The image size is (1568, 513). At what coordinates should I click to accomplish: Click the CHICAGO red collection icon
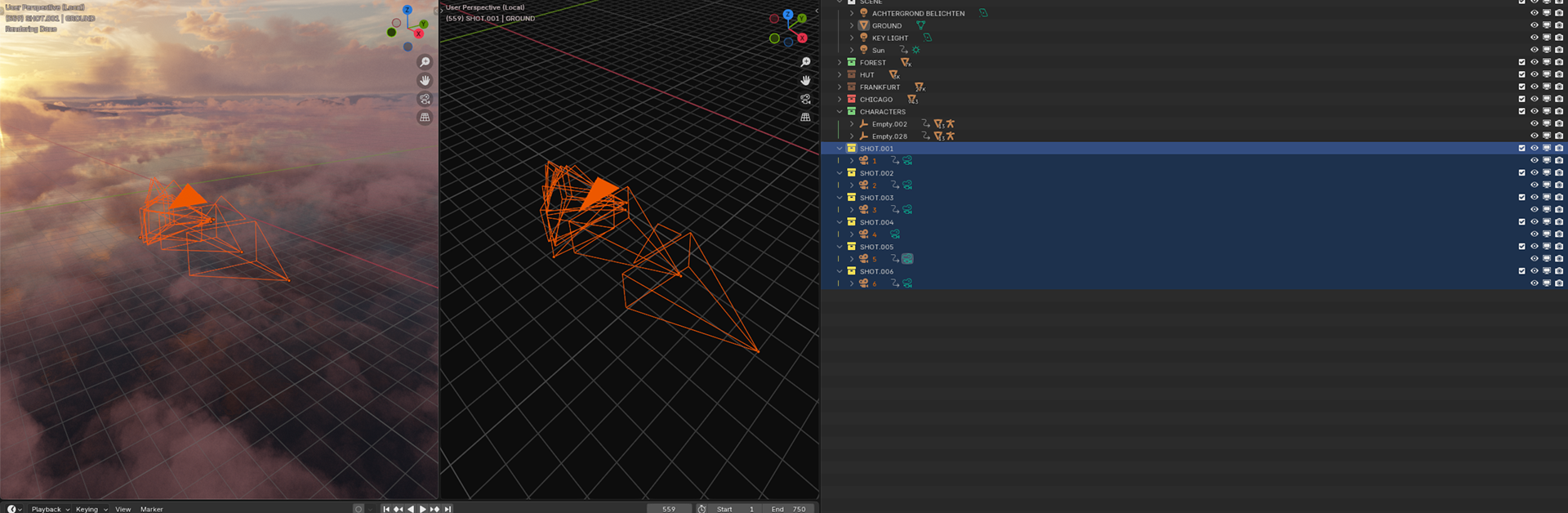pyautogui.click(x=852, y=99)
